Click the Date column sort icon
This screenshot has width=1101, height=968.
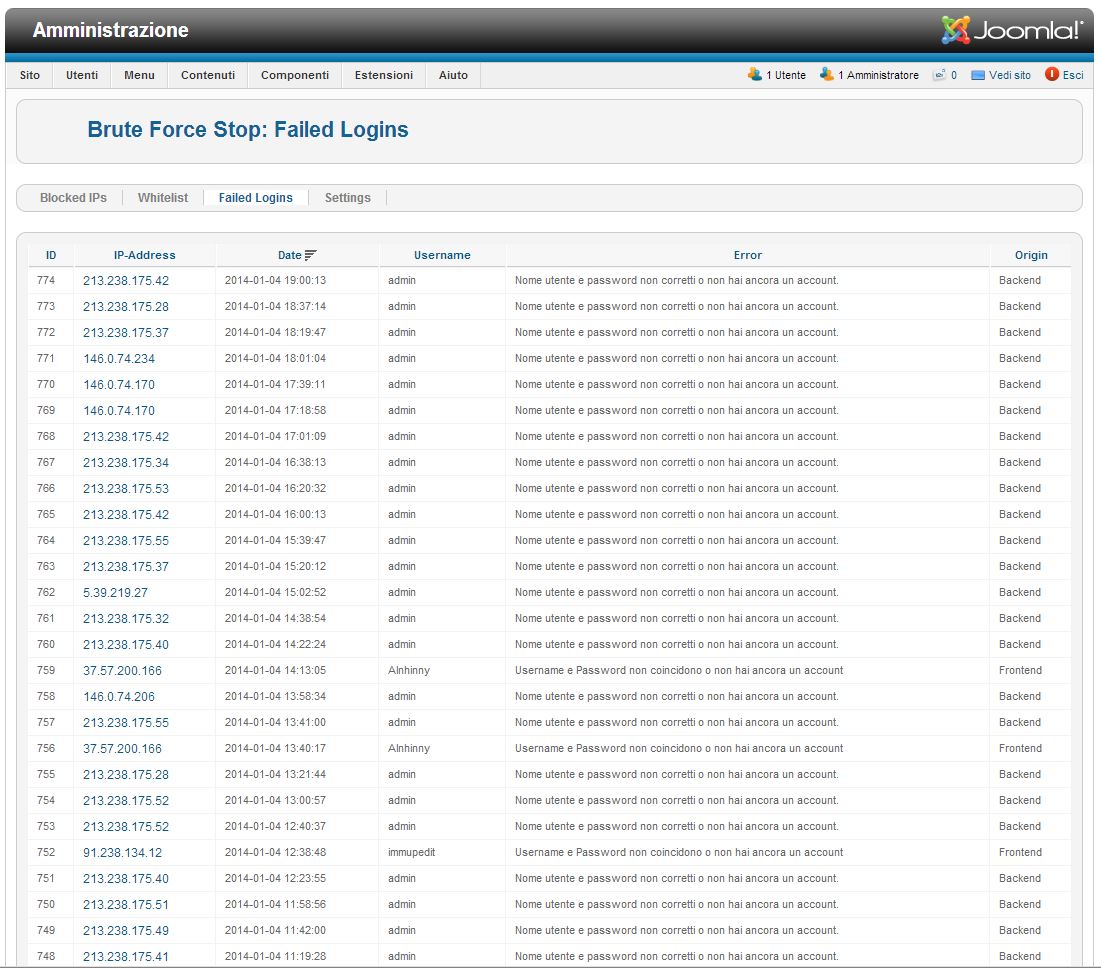tap(310, 256)
